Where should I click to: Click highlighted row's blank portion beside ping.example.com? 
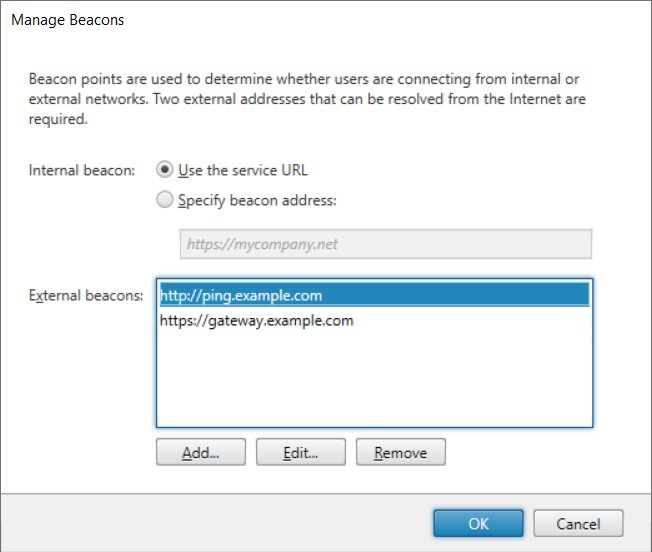click(456, 295)
